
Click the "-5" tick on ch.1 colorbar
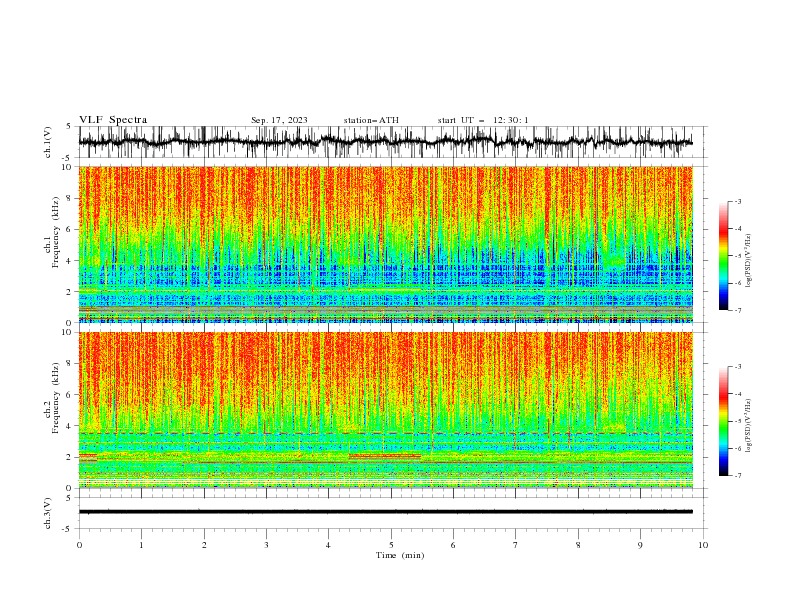pos(737,256)
